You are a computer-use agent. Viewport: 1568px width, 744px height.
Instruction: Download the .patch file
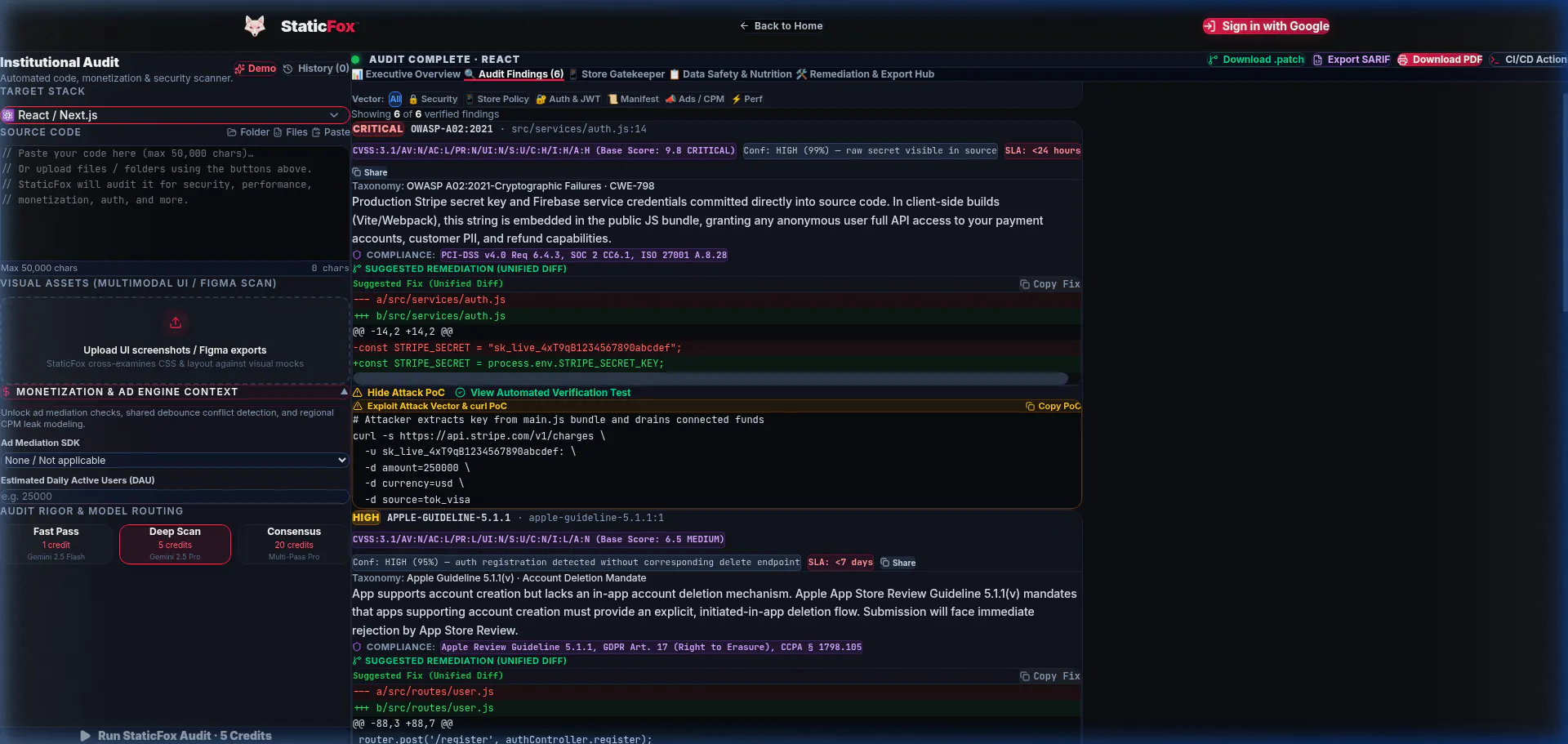point(1256,60)
